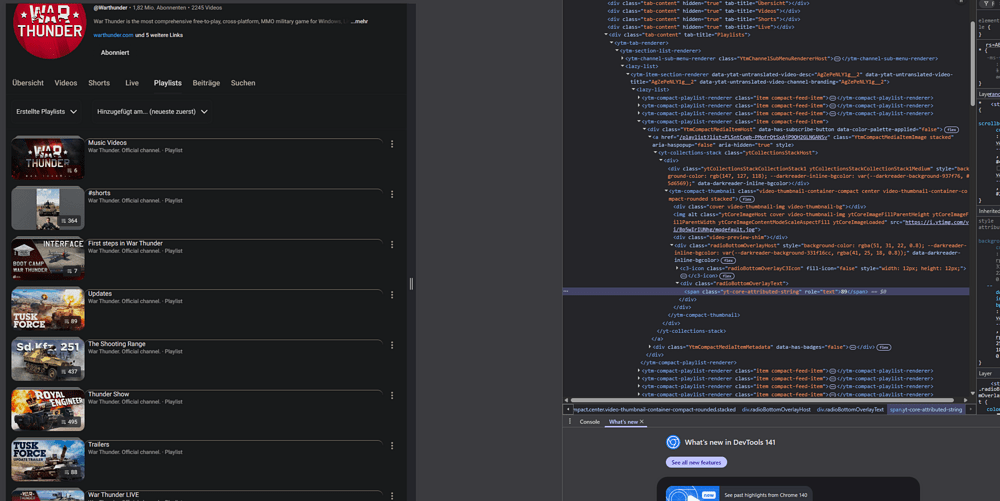This screenshot has width=1000, height=501.
Task: Open options menu for Music Videos playlist
Action: pos(392,144)
